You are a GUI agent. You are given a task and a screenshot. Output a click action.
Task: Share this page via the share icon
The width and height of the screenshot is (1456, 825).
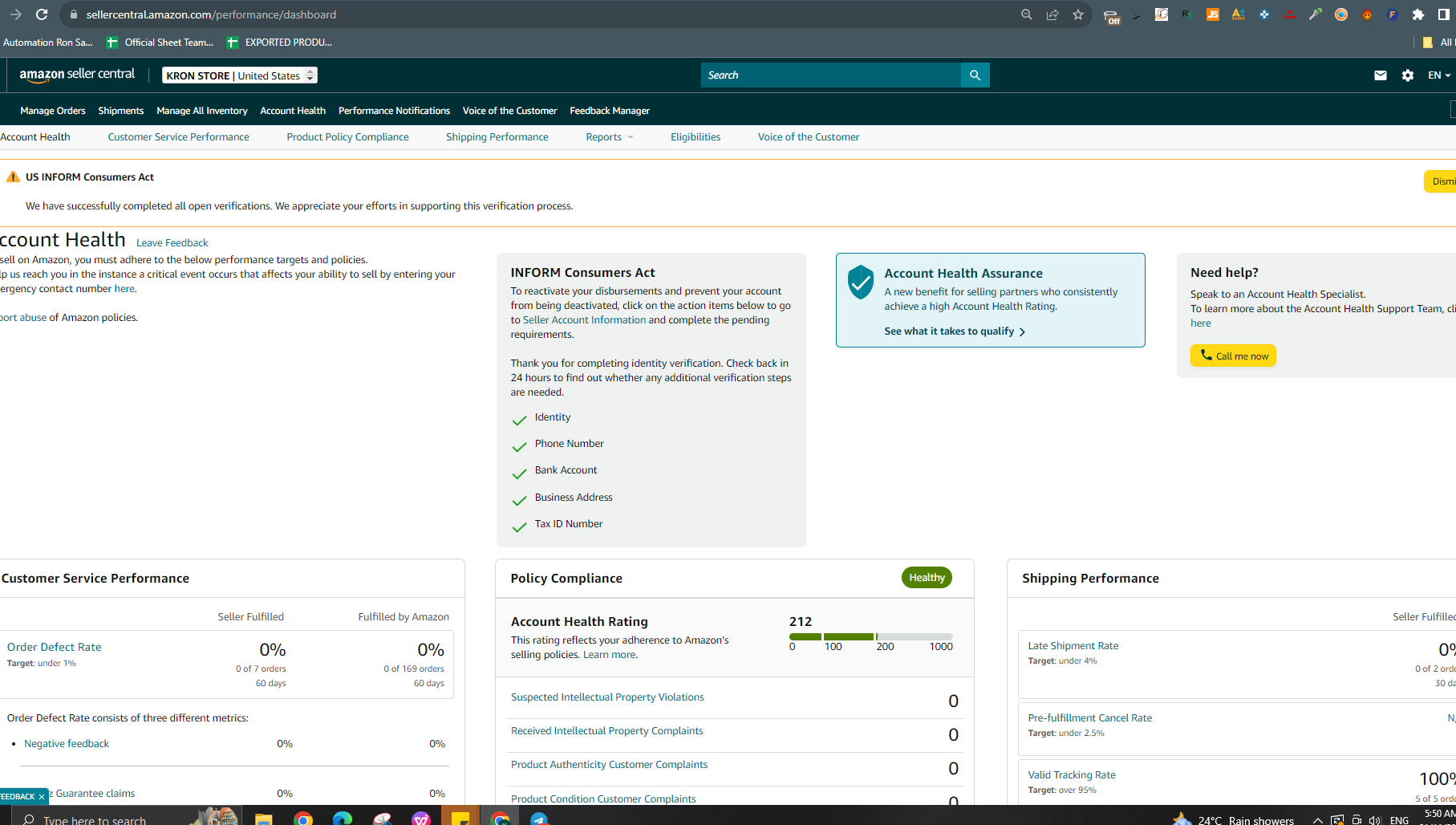pyautogui.click(x=1052, y=14)
